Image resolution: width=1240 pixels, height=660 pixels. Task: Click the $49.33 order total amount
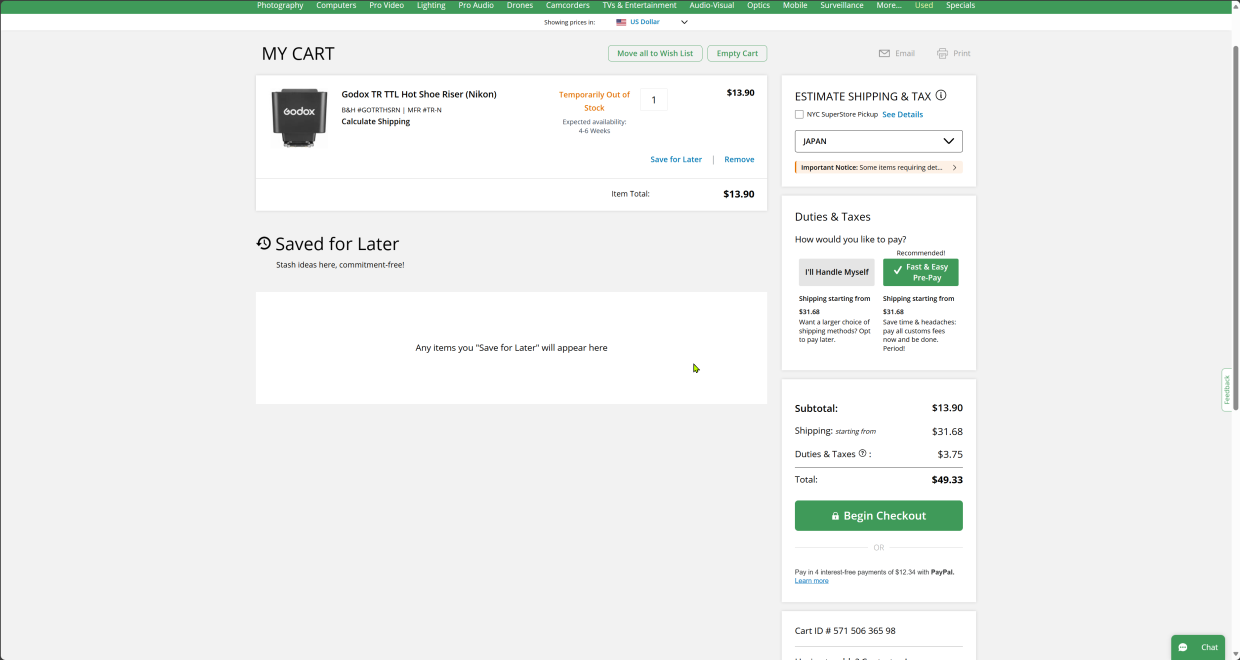[x=947, y=480]
